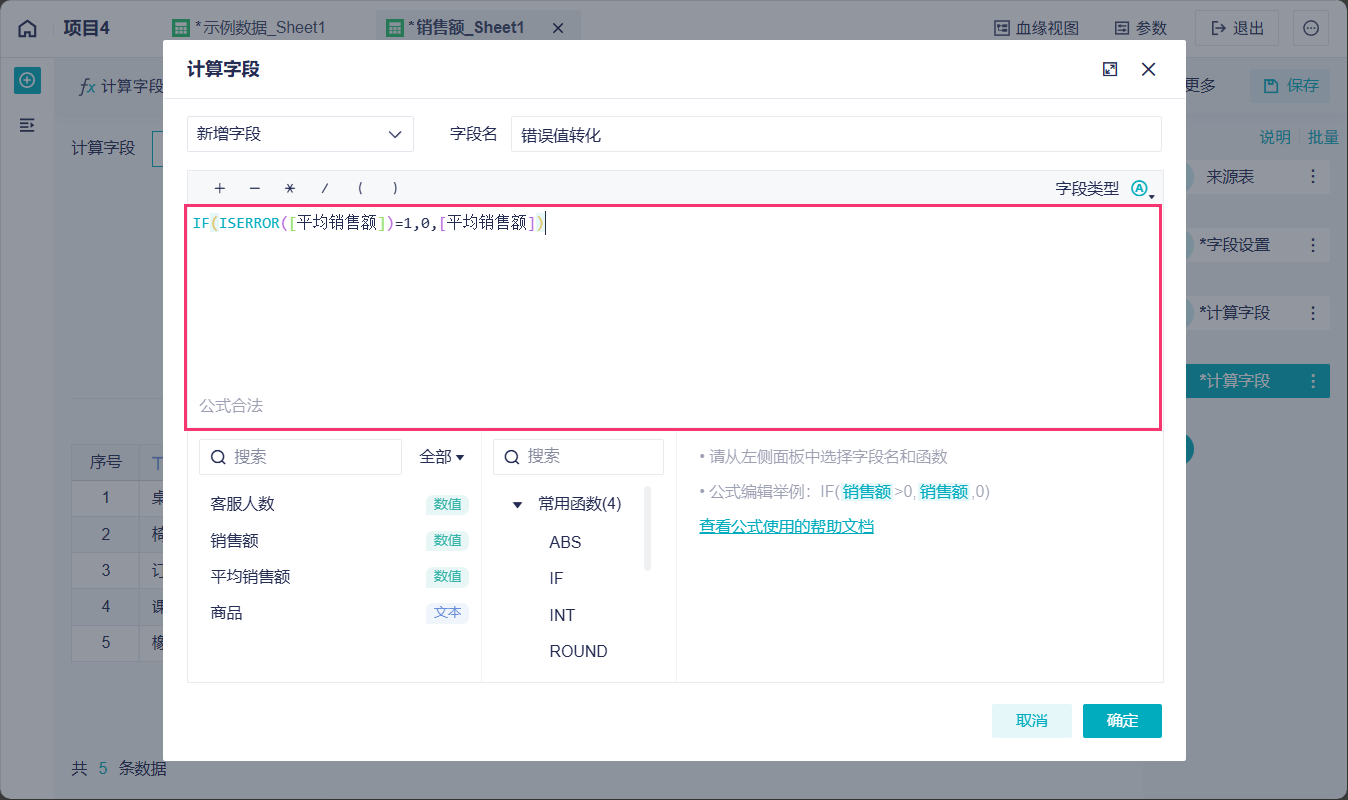This screenshot has height=800, width=1348.
Task: Open the 说明 description link
Action: (x=1274, y=137)
